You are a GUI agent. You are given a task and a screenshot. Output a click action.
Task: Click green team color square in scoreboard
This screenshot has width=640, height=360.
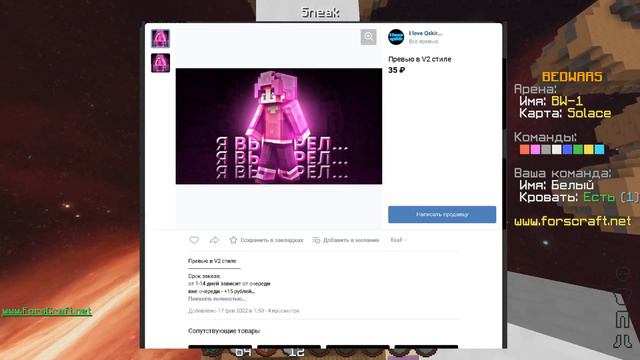pyautogui.click(x=578, y=149)
